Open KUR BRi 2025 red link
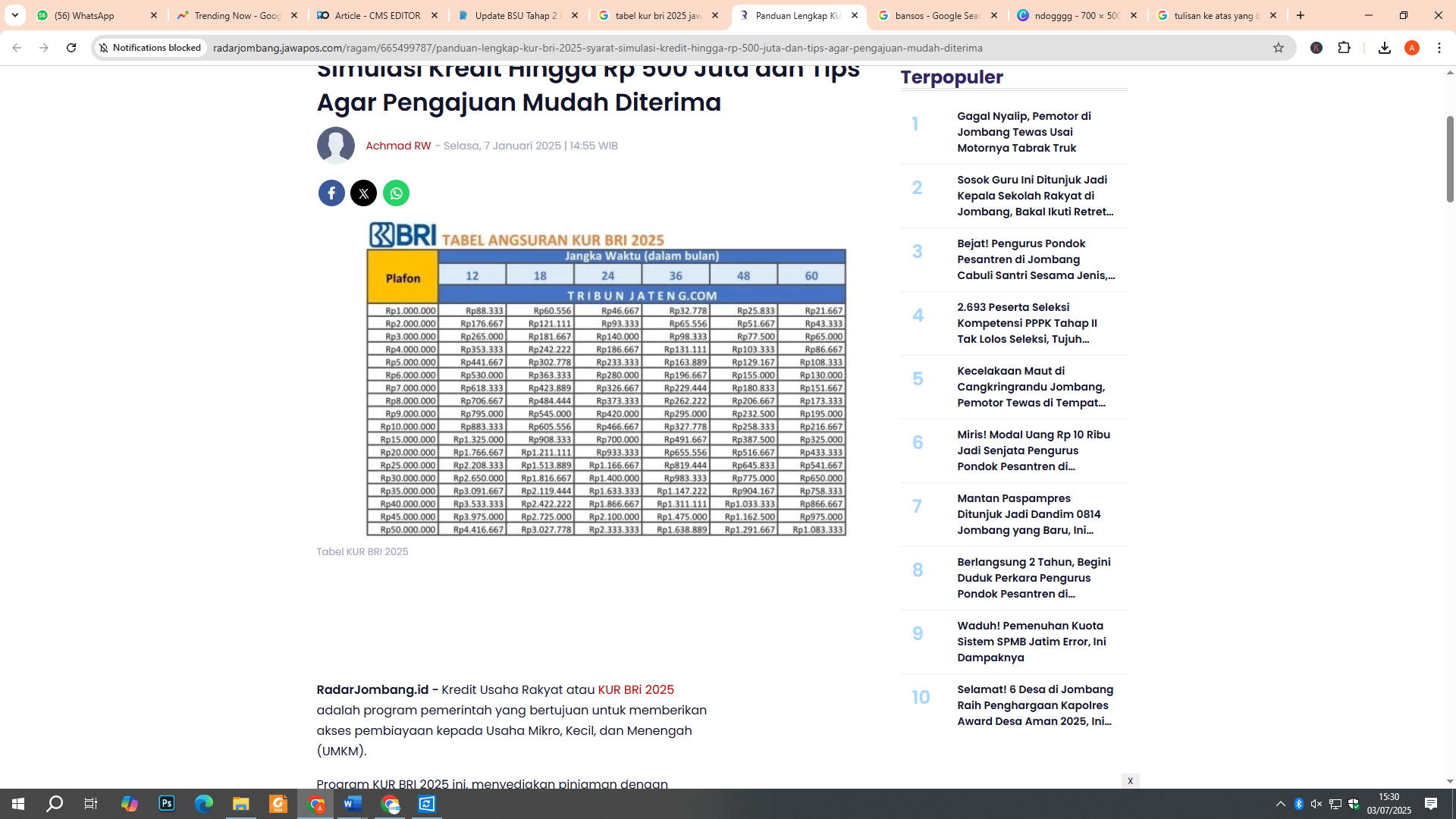The height and width of the screenshot is (819, 1456). pyautogui.click(x=635, y=689)
